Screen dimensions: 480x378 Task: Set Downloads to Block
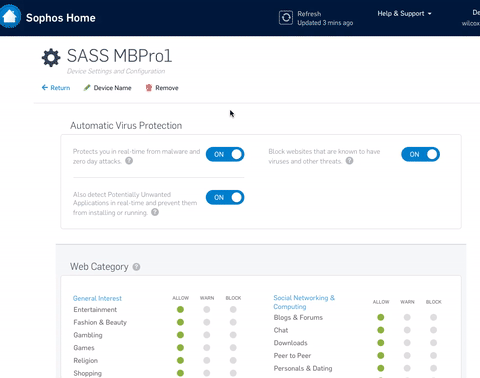[x=433, y=343]
